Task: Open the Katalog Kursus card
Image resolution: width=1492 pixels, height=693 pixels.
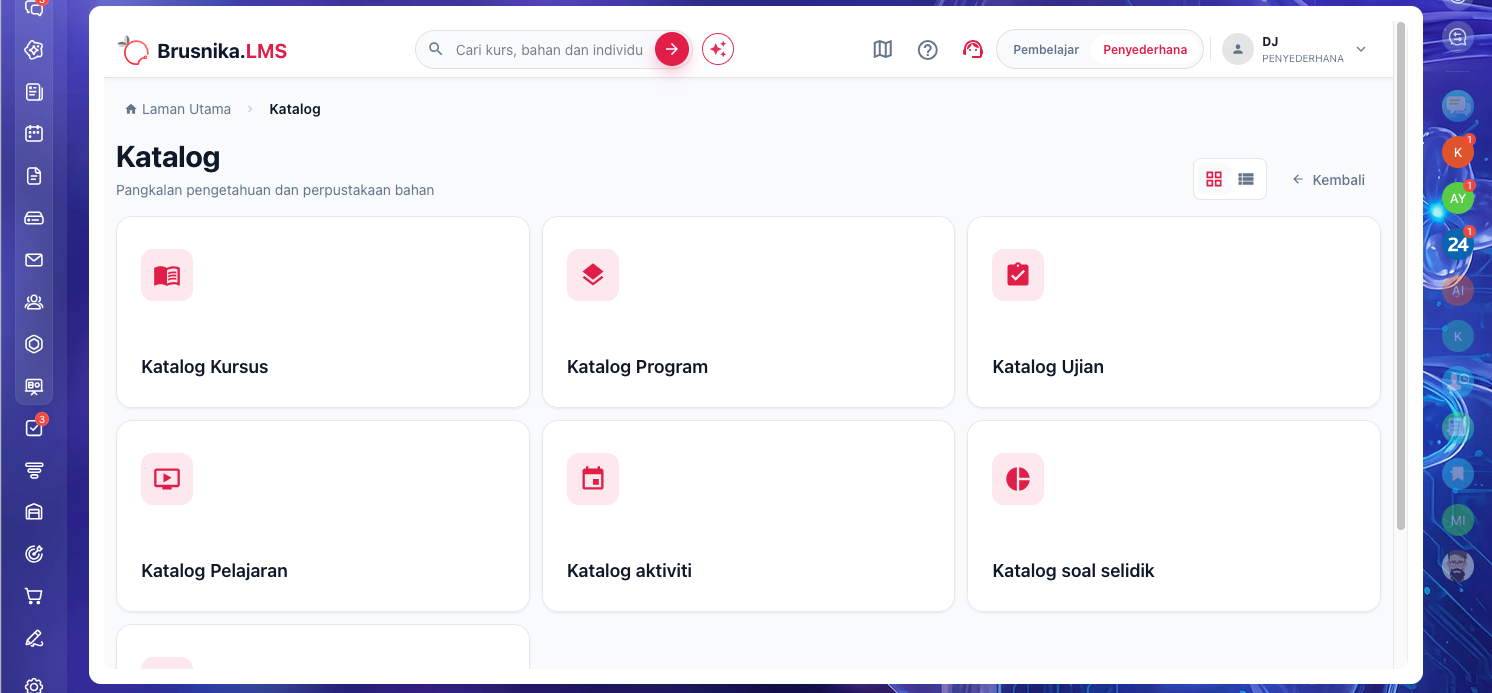Action: tap(323, 312)
